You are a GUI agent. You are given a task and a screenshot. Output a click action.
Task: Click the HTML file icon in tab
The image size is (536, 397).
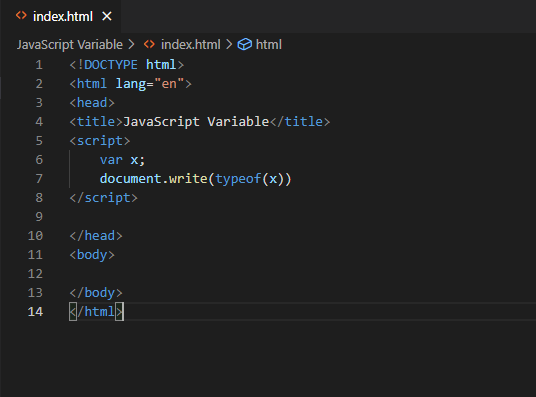pos(21,16)
